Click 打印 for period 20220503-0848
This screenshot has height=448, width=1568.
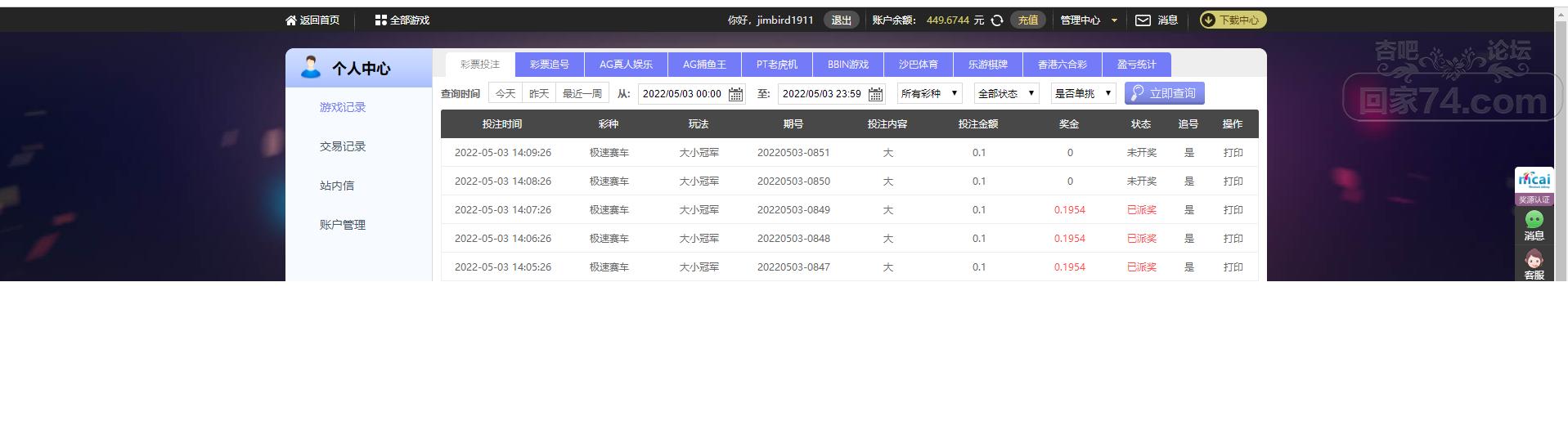[x=1233, y=239]
